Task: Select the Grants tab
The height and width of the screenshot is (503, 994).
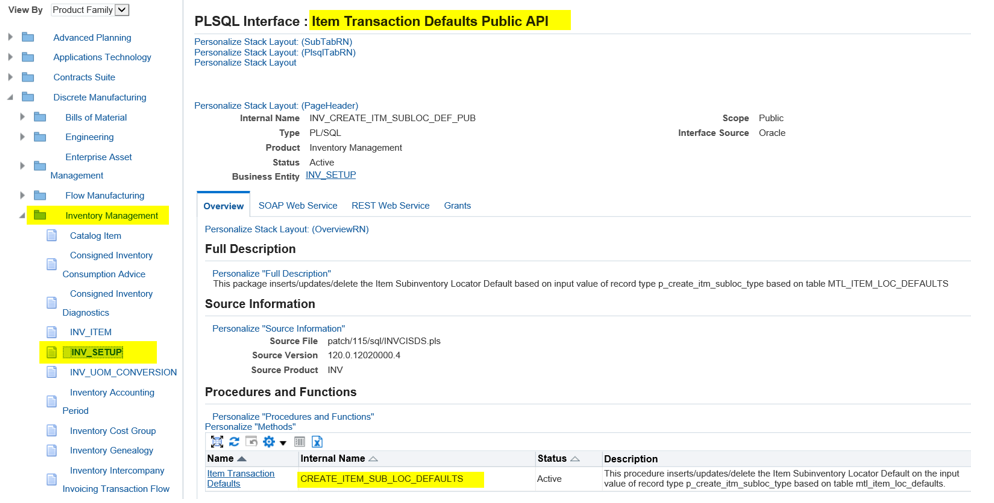Action: (457, 206)
